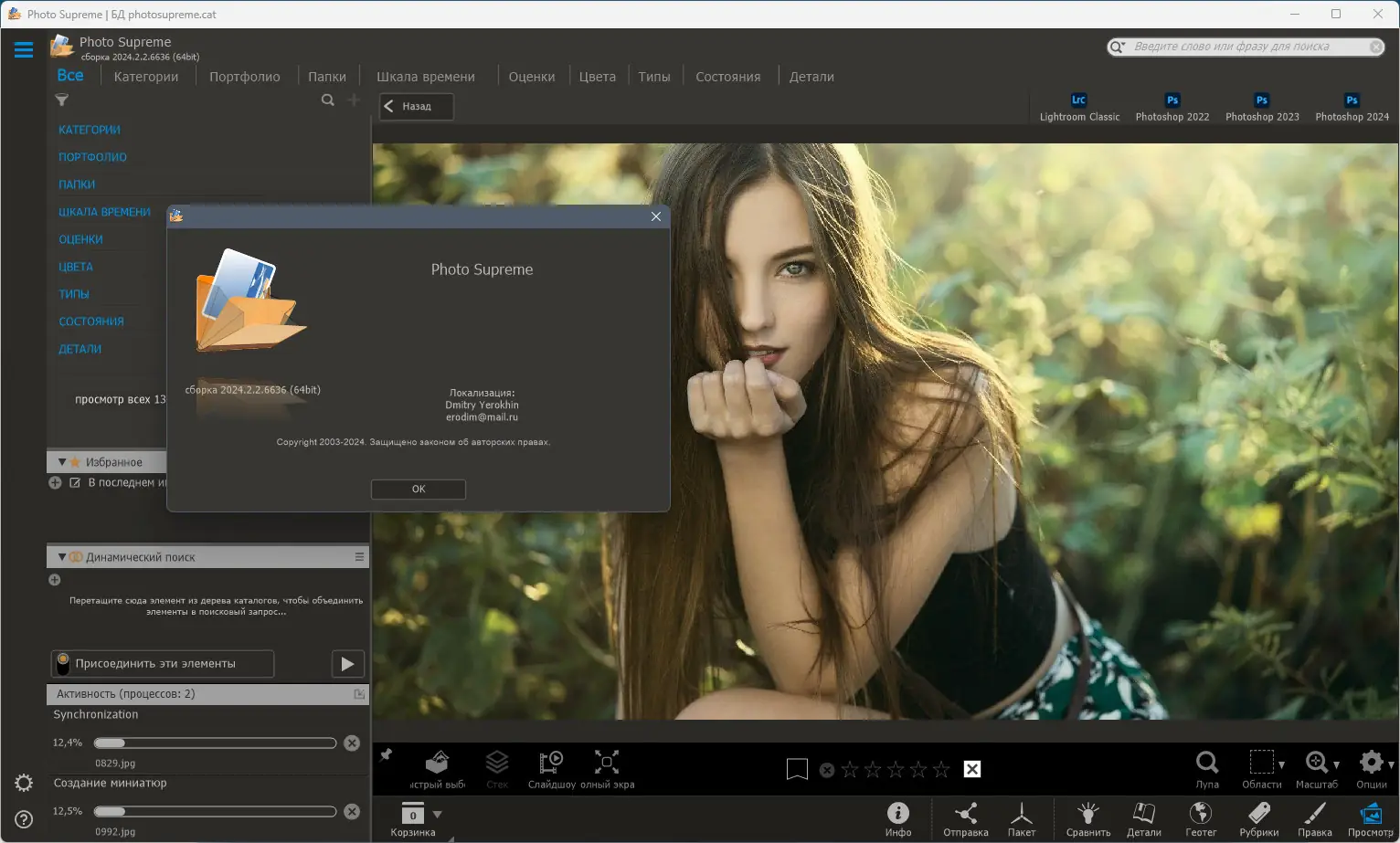The width and height of the screenshot is (1400, 843).
Task: Collapse the Динамический поиск section
Action: (61, 557)
